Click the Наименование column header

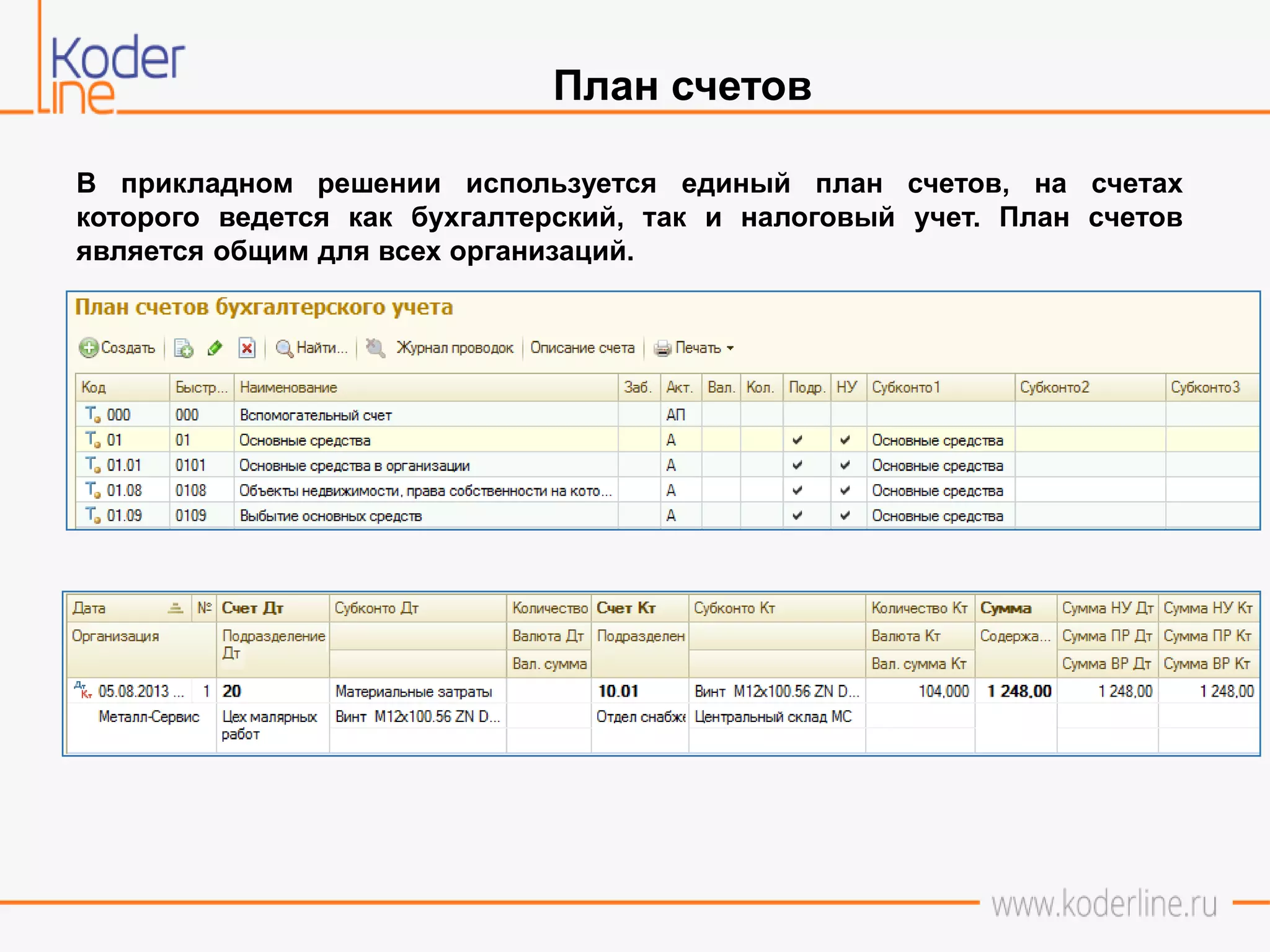tap(426, 387)
